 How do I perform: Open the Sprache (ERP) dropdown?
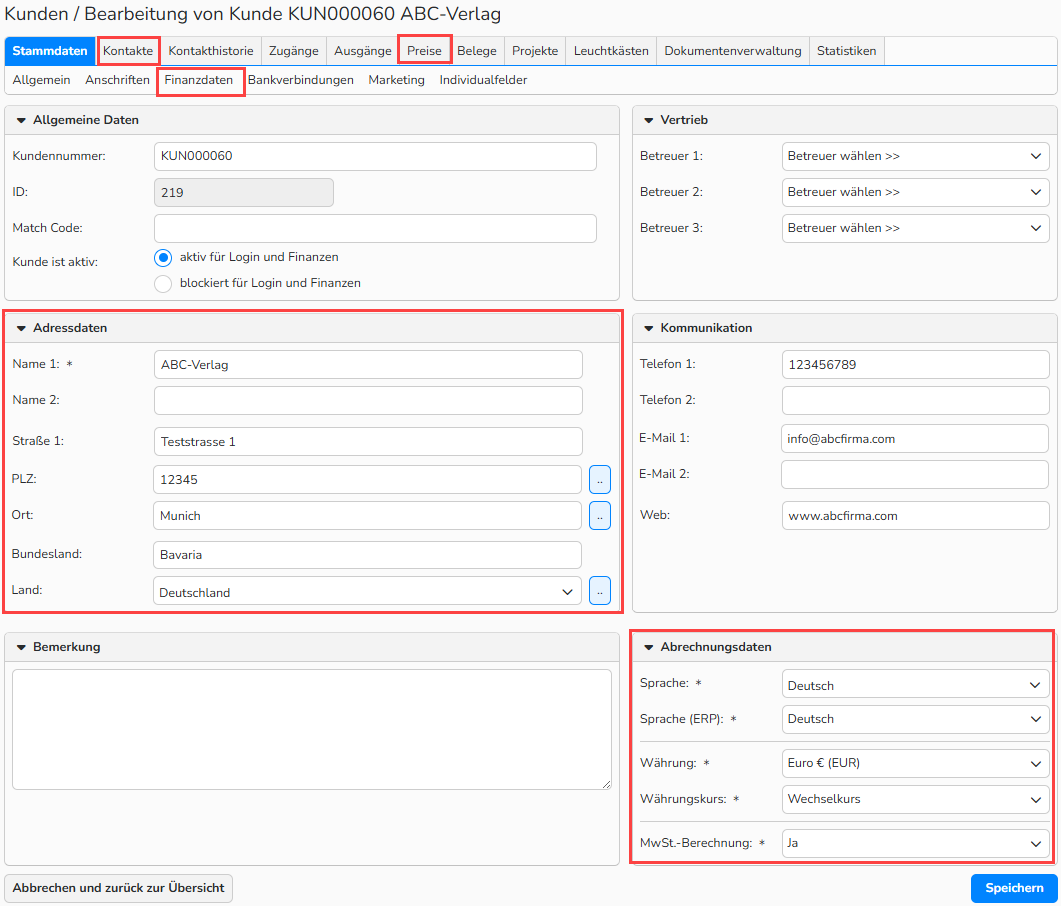click(x=915, y=719)
